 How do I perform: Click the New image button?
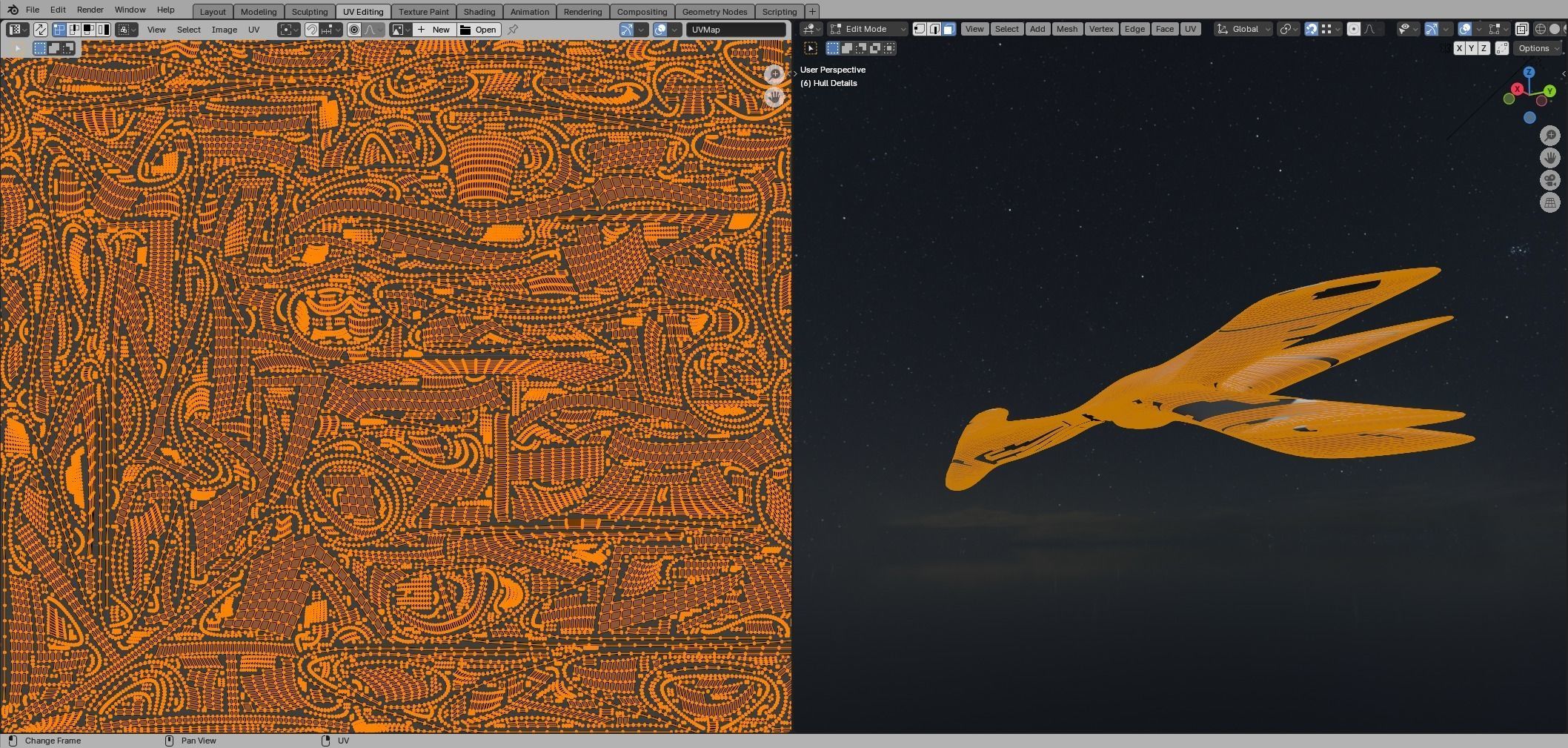click(x=435, y=30)
